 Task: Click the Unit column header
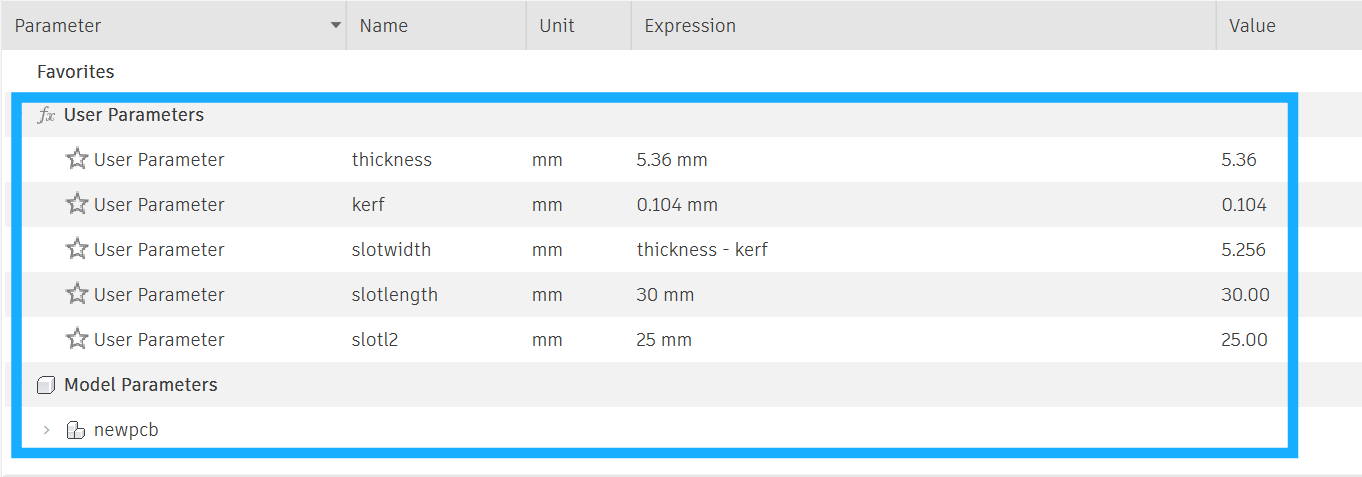click(557, 26)
